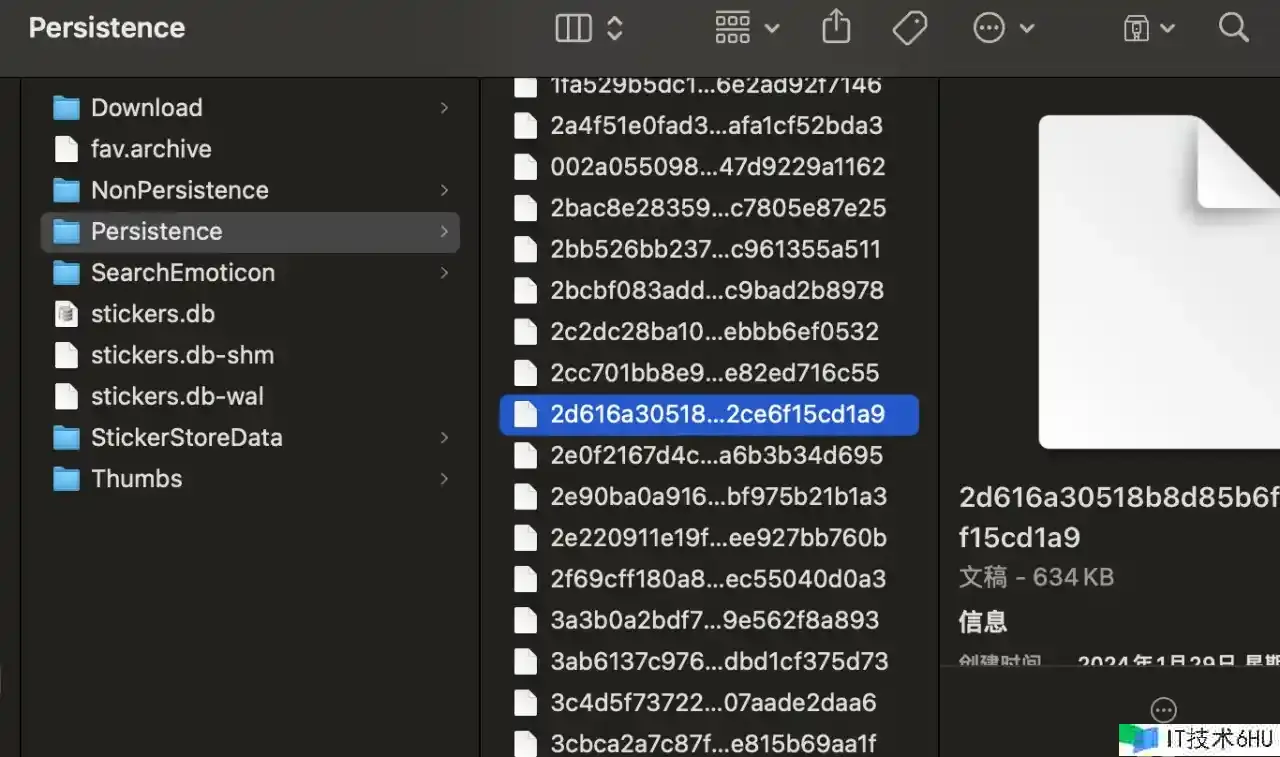Open the Search magnifier icon
The height and width of the screenshot is (757, 1280).
tap(1233, 28)
